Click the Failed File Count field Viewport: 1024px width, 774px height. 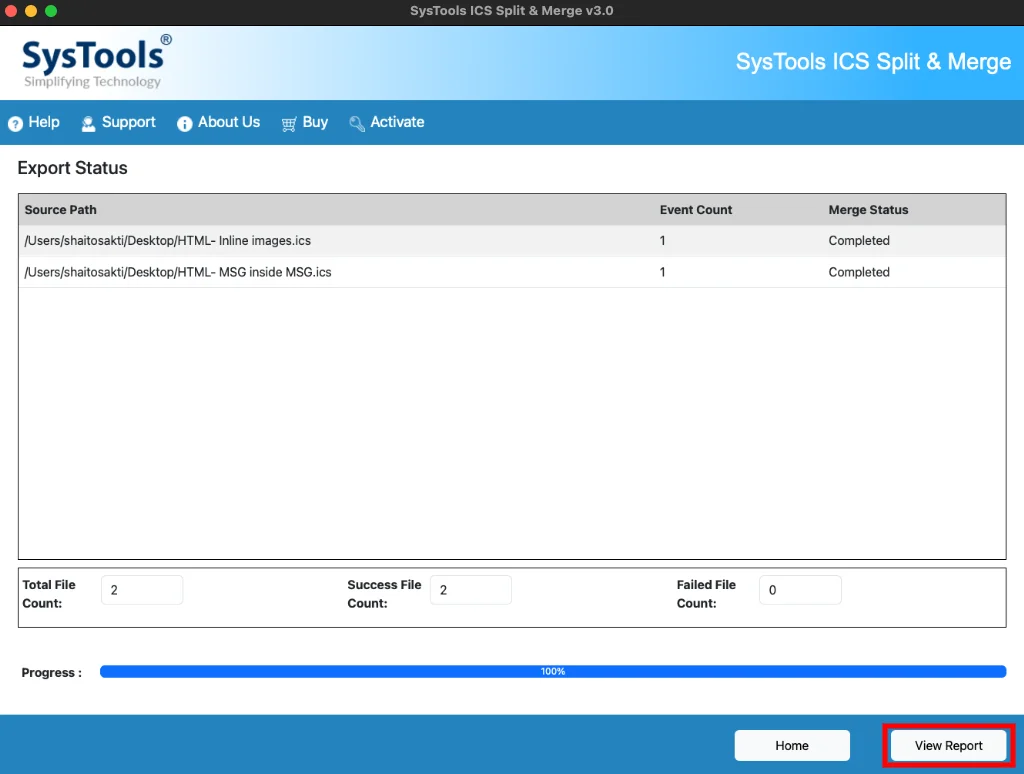point(800,590)
